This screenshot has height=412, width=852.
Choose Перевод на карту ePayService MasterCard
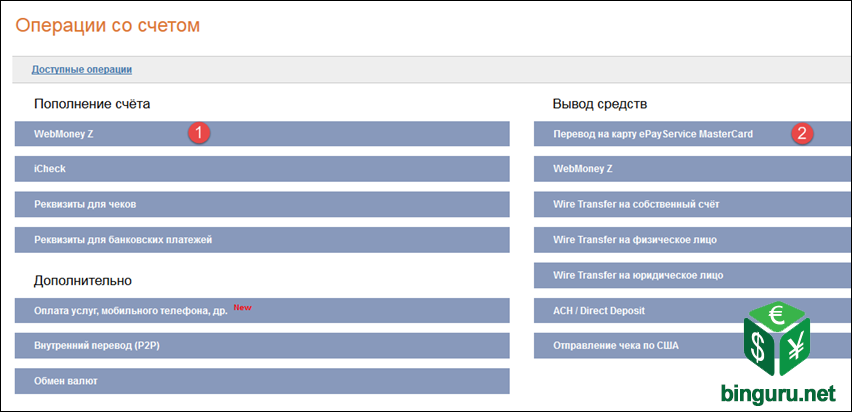pos(693,134)
